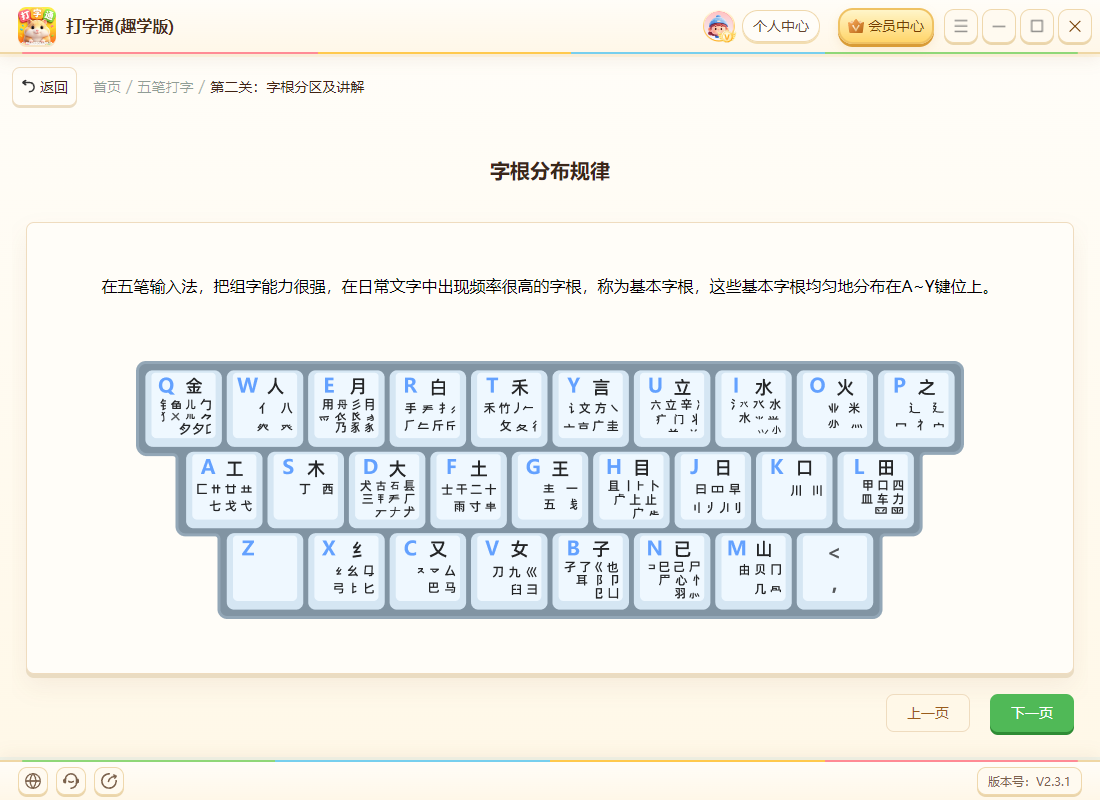Viewport: 1100px width, 800px height.
Task: Click the G 王 key
Action: 550,489
